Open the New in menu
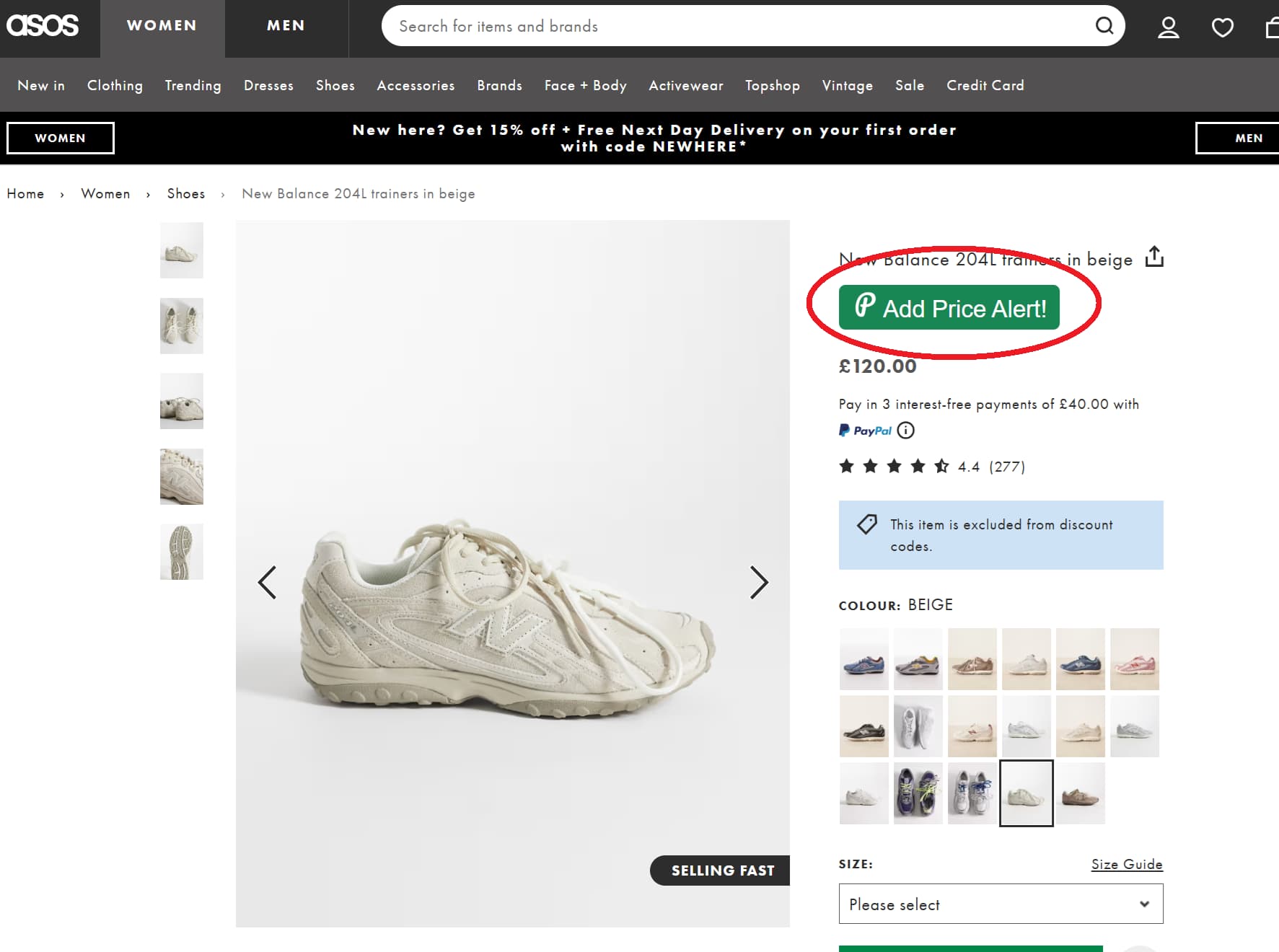The image size is (1279, 952). click(41, 85)
